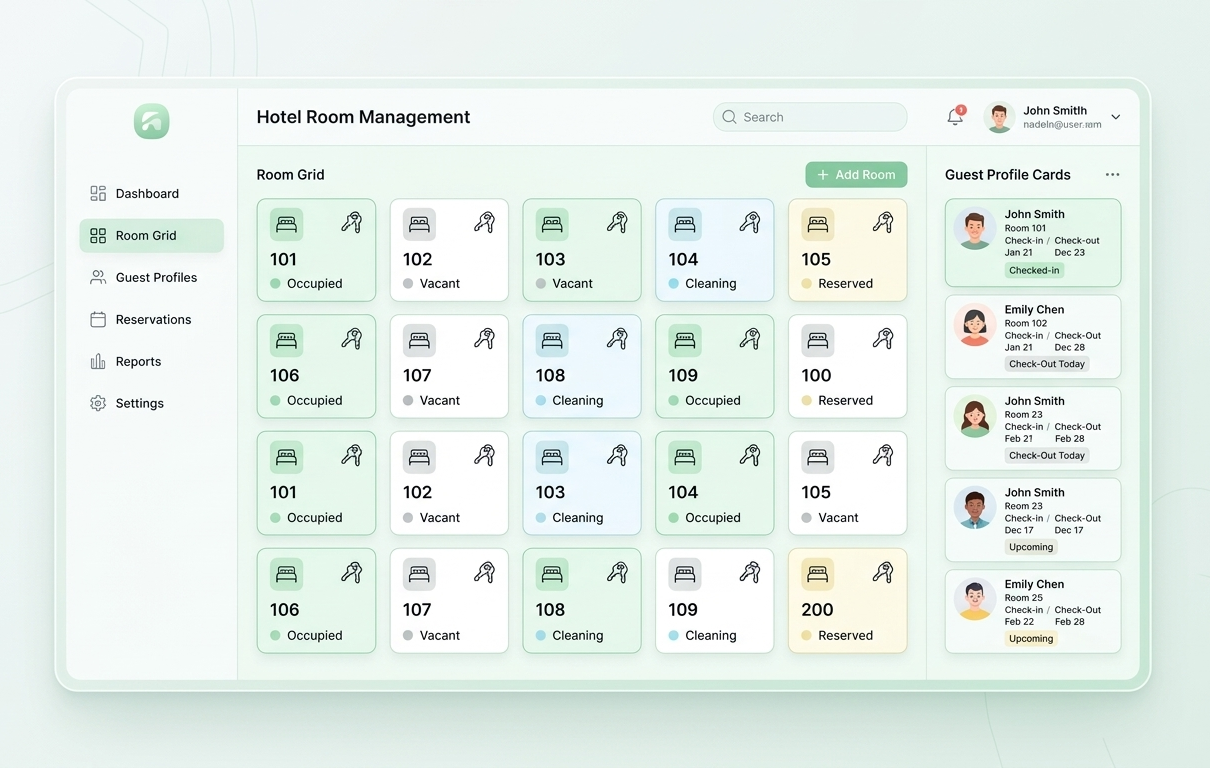1210x768 pixels.
Task: Click the bed icon on room 200
Action: click(817, 574)
